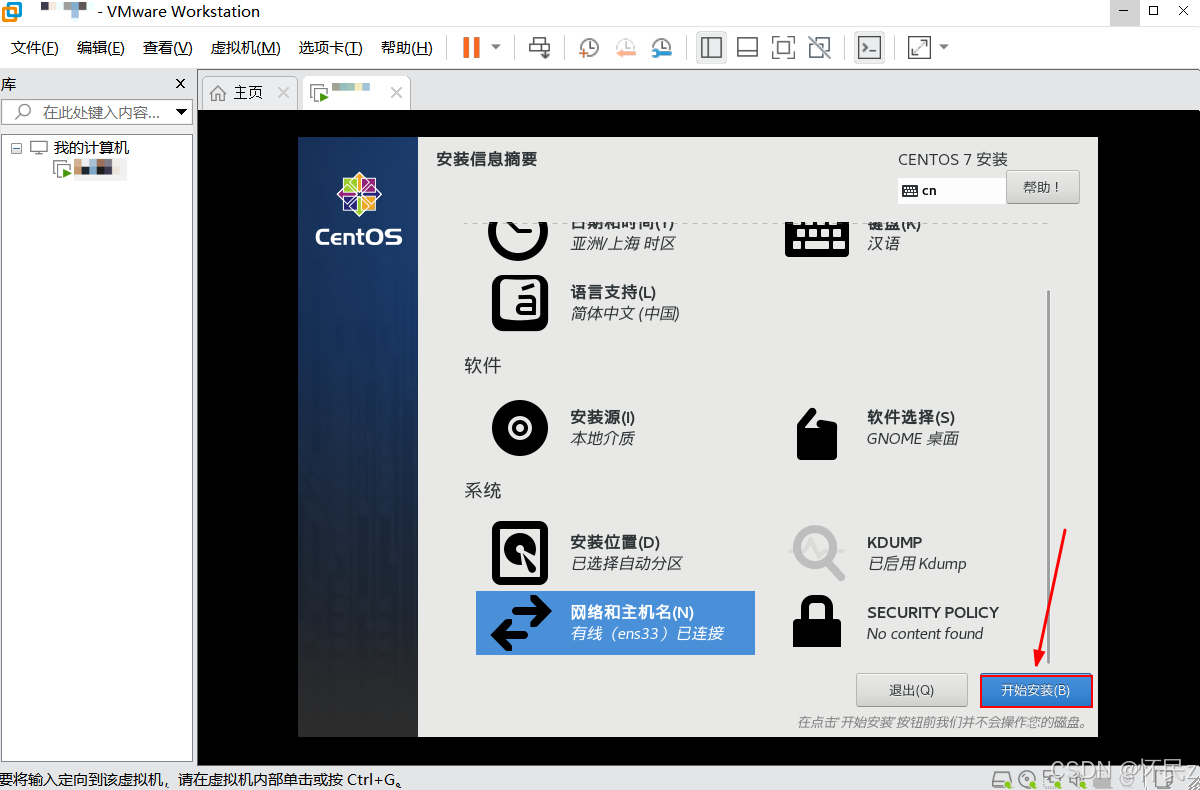The width and height of the screenshot is (1200, 790).
Task: Click the CENTOS 7 安装 title text
Action: 953,159
